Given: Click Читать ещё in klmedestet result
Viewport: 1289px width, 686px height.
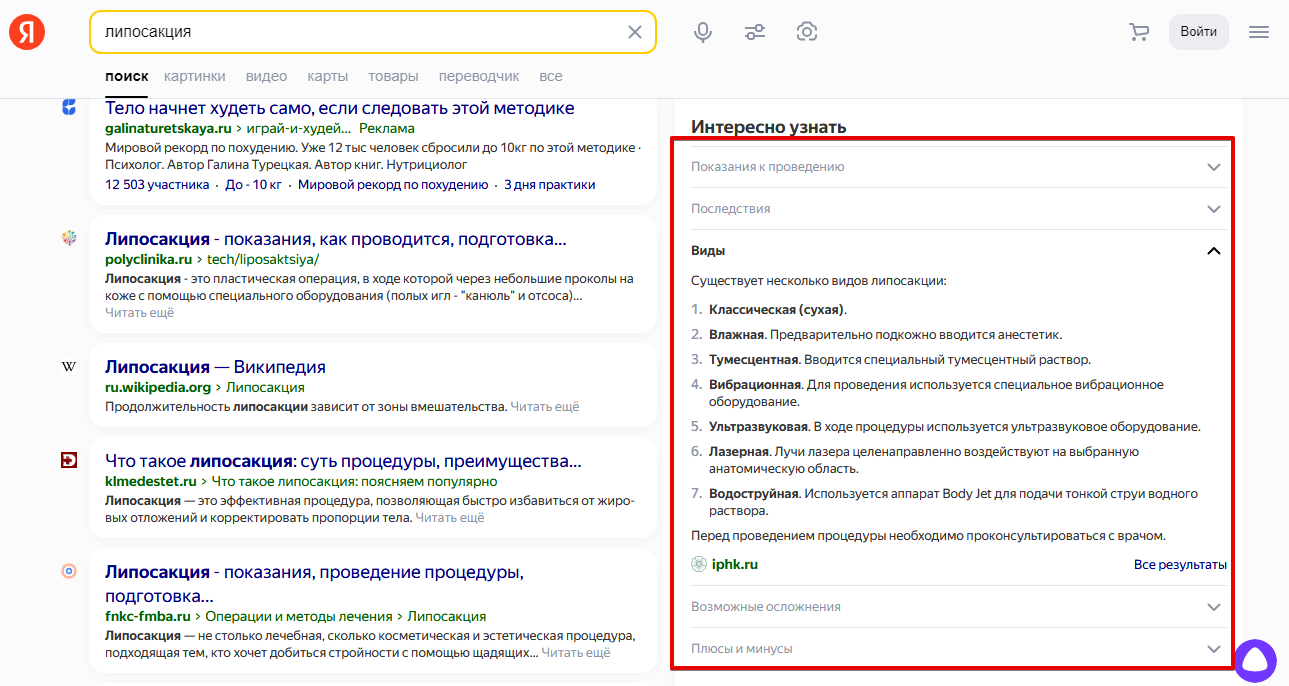Looking at the screenshot, I should pos(450,518).
